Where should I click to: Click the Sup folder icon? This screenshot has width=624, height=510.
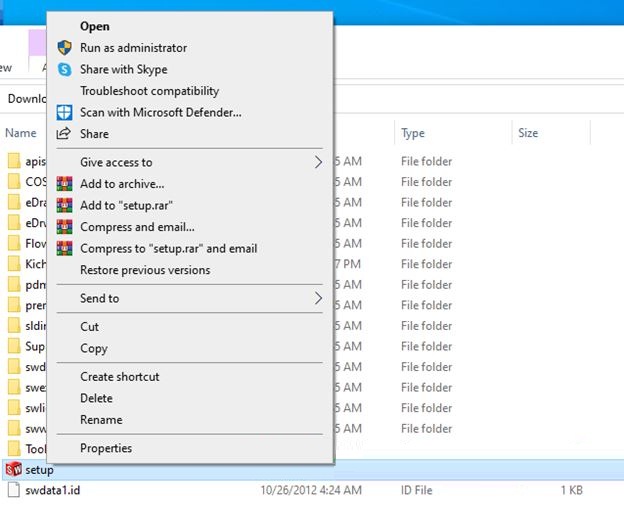[x=14, y=346]
